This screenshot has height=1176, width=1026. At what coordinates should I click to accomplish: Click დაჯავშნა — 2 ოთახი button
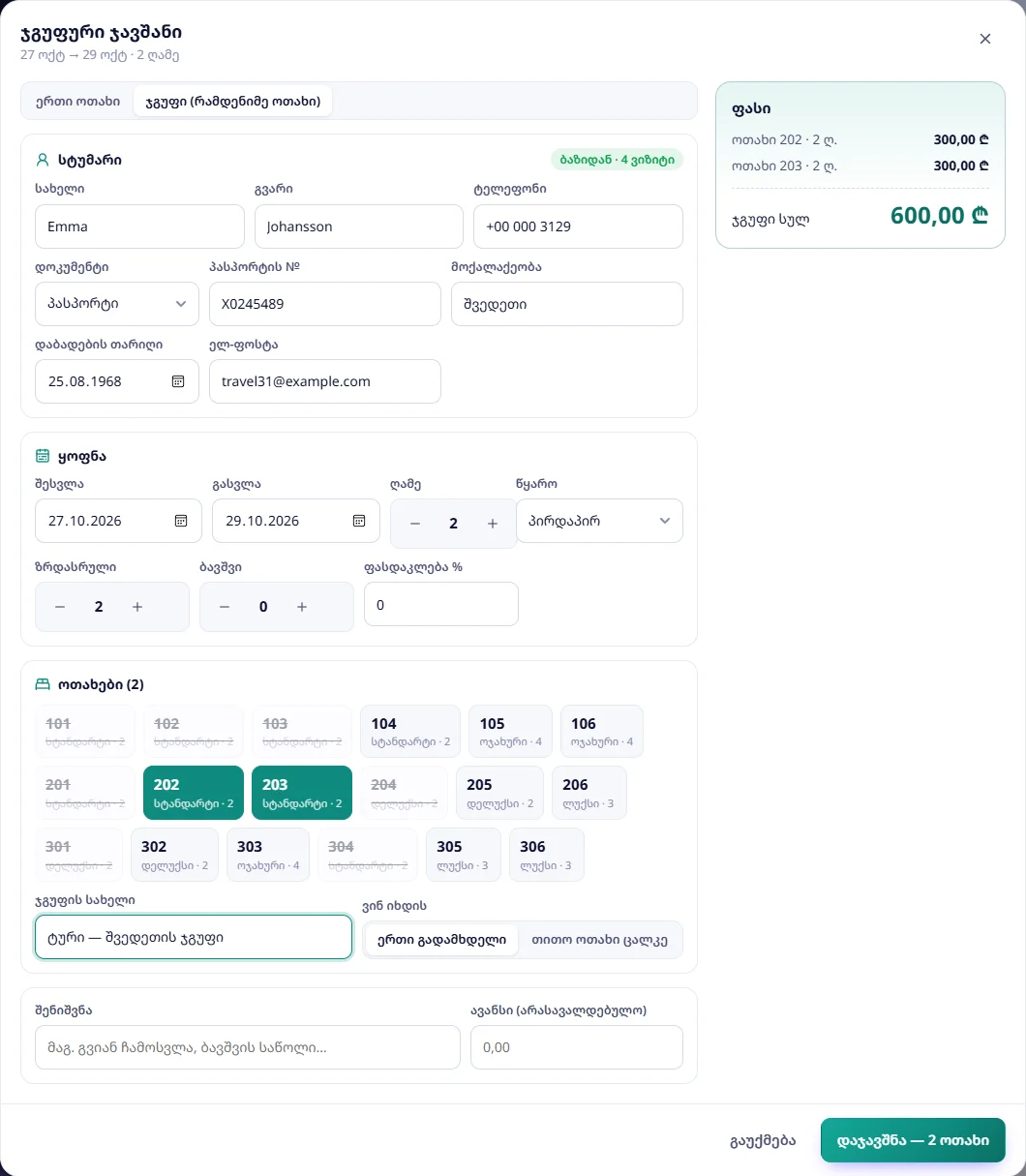click(913, 1140)
